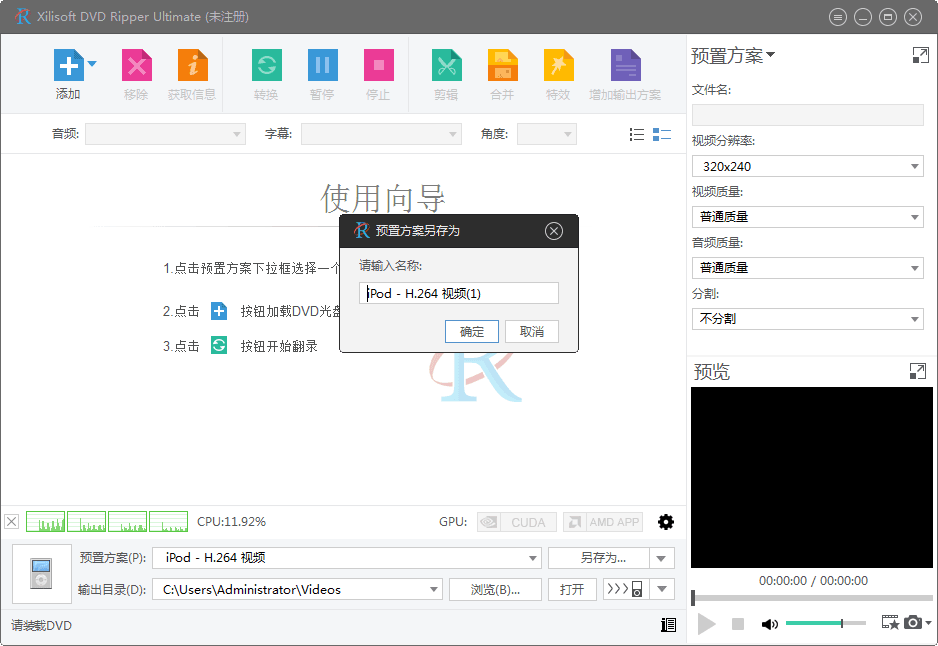
Task: Click the Pause (暂停) toolbar icon
Action: 322,65
